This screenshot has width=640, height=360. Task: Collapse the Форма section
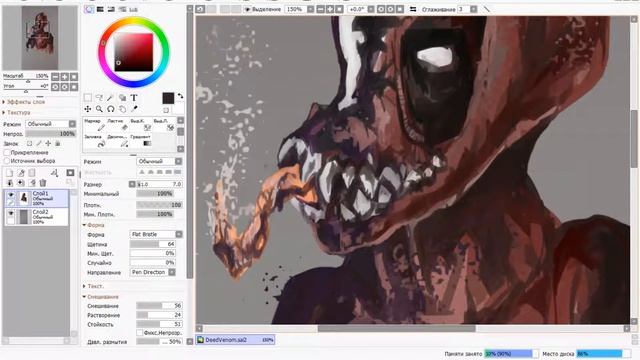[x=93, y=225]
